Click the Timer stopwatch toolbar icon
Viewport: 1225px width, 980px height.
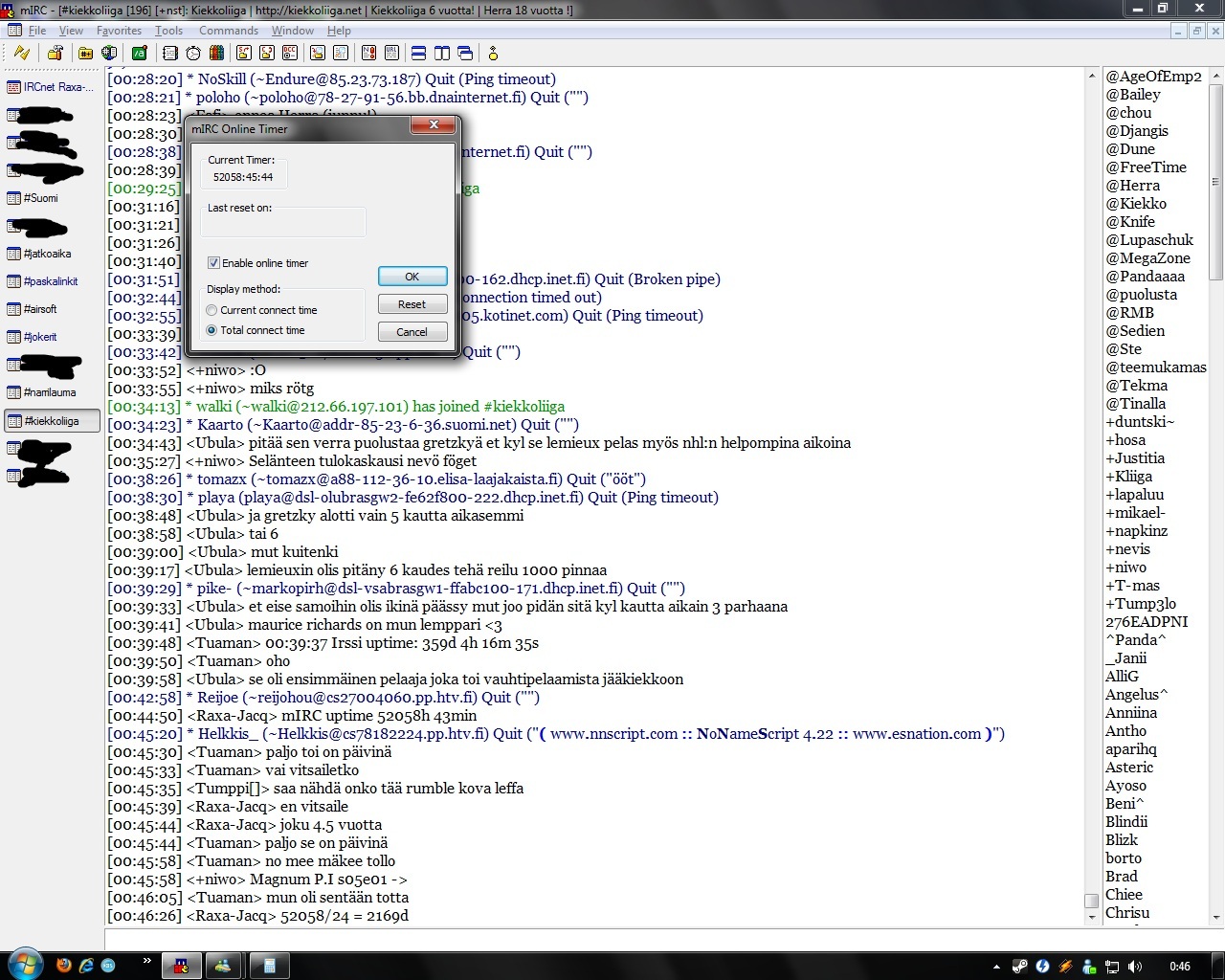click(x=193, y=54)
